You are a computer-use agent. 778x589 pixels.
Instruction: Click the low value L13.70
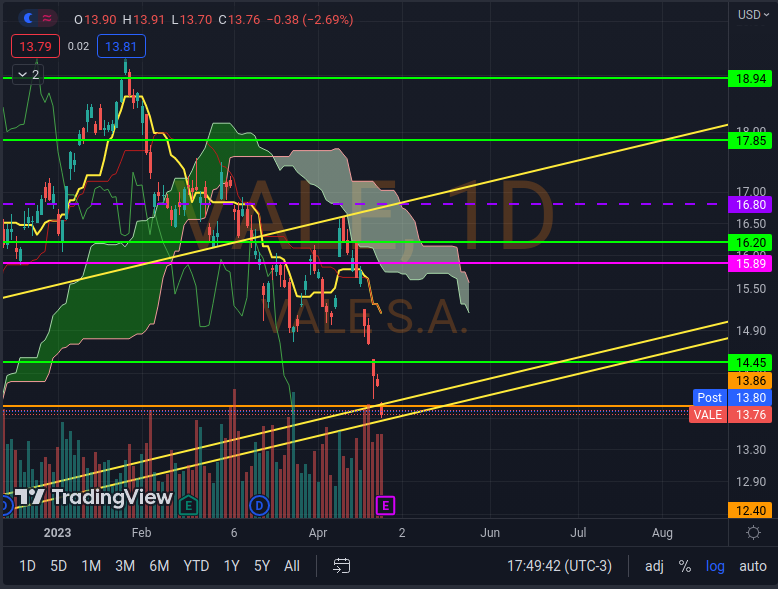(x=192, y=20)
